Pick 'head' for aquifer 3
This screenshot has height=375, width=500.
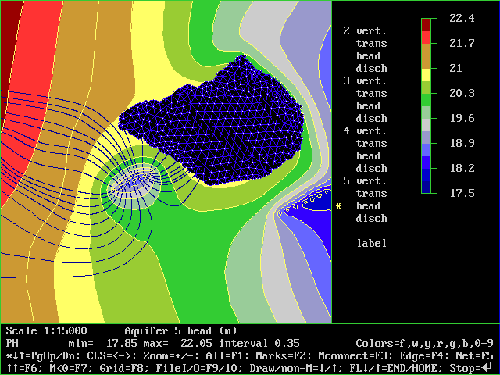(x=368, y=106)
